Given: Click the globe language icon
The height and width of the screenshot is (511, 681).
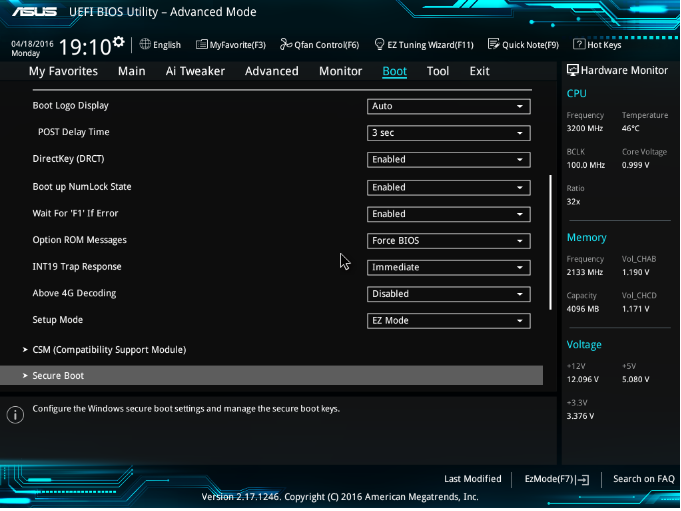Looking at the screenshot, I should 145,44.
